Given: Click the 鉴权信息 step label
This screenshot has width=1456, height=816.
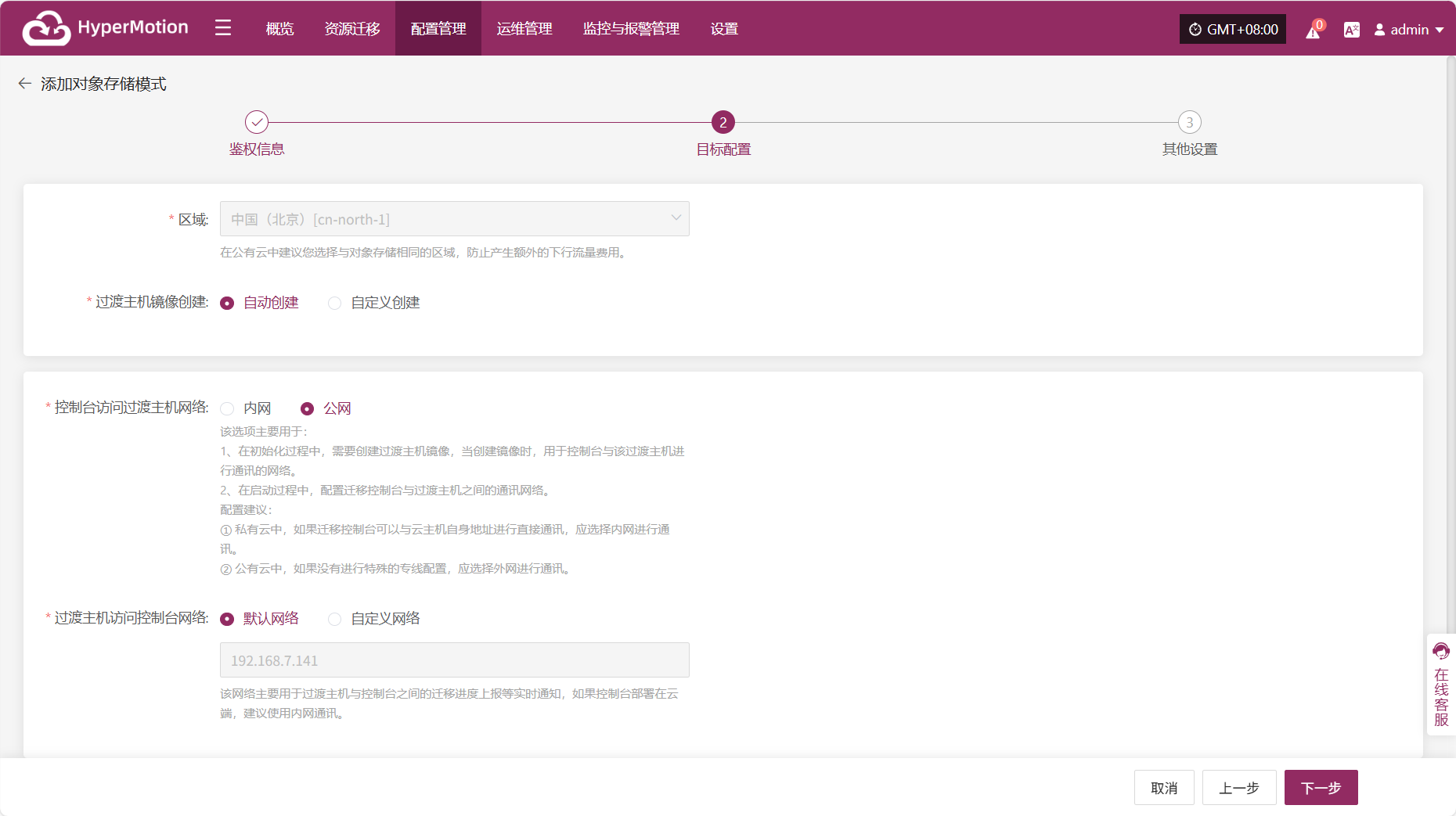Looking at the screenshot, I should point(257,149).
